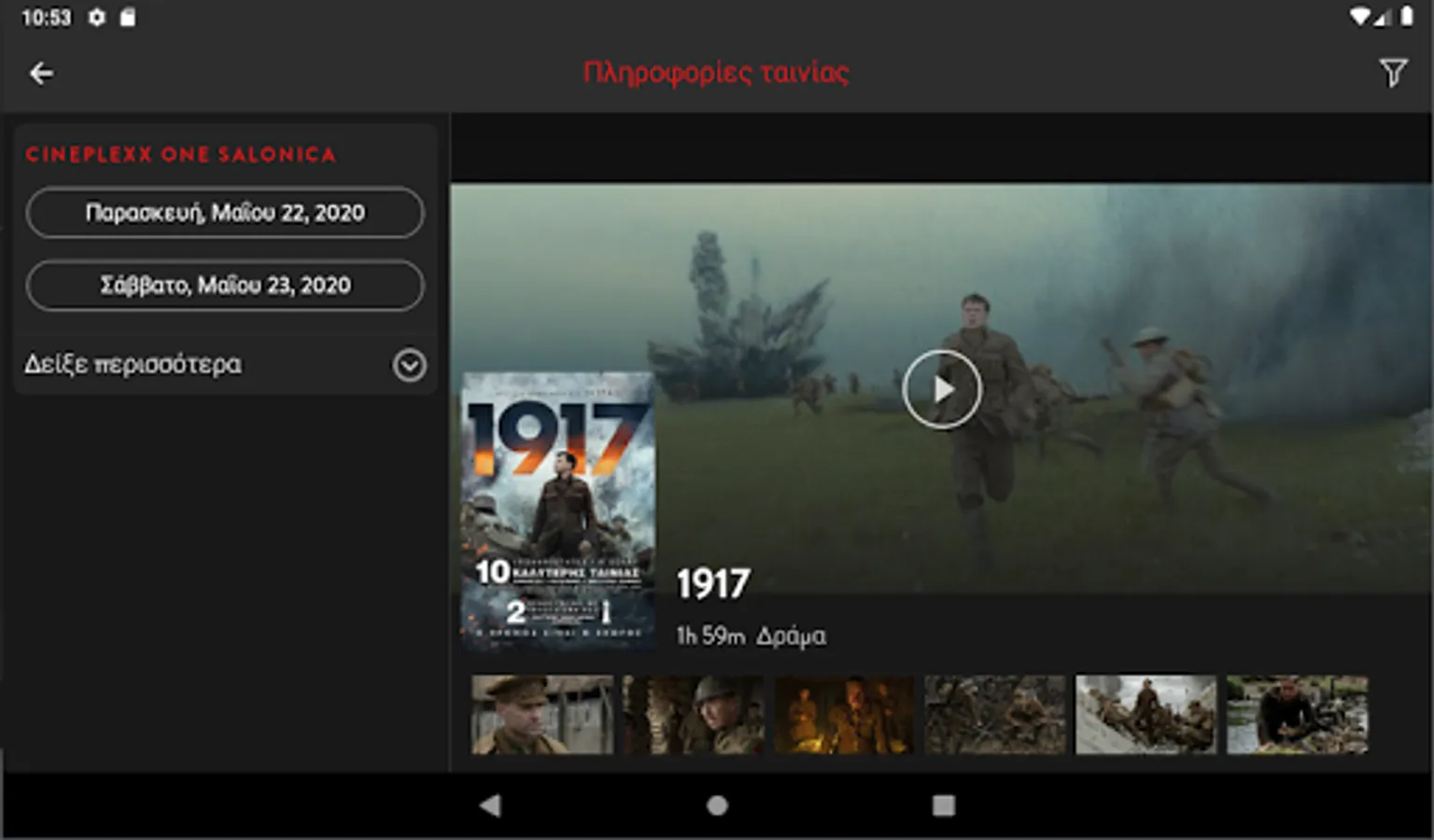Click the SD card status bar icon
The image size is (1434, 840).
(128, 18)
